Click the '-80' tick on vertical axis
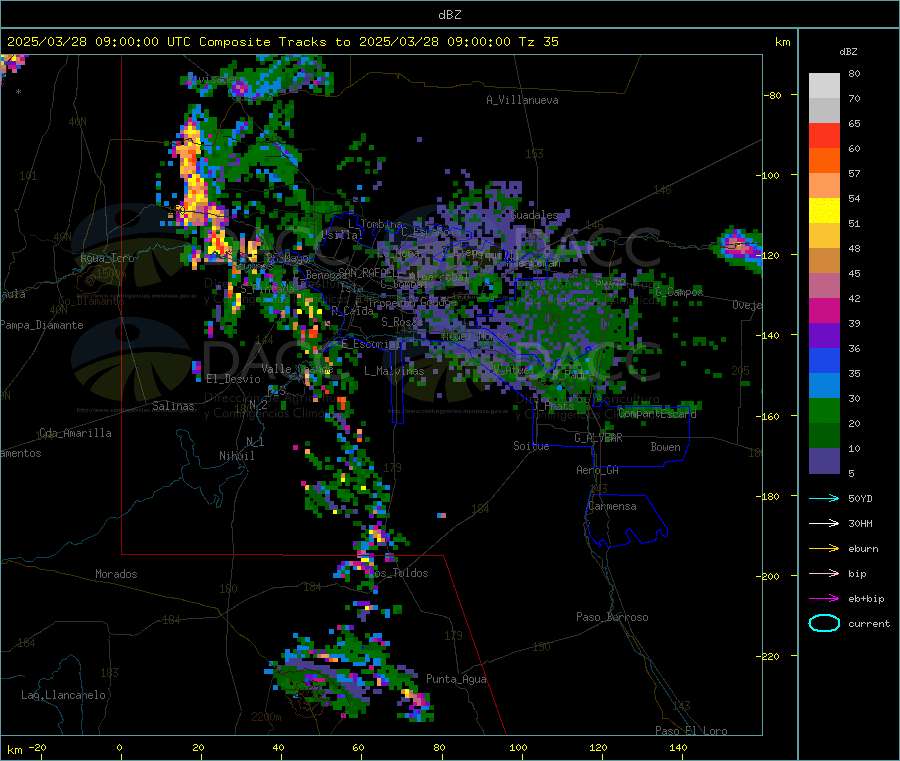This screenshot has width=900, height=761. click(x=773, y=95)
